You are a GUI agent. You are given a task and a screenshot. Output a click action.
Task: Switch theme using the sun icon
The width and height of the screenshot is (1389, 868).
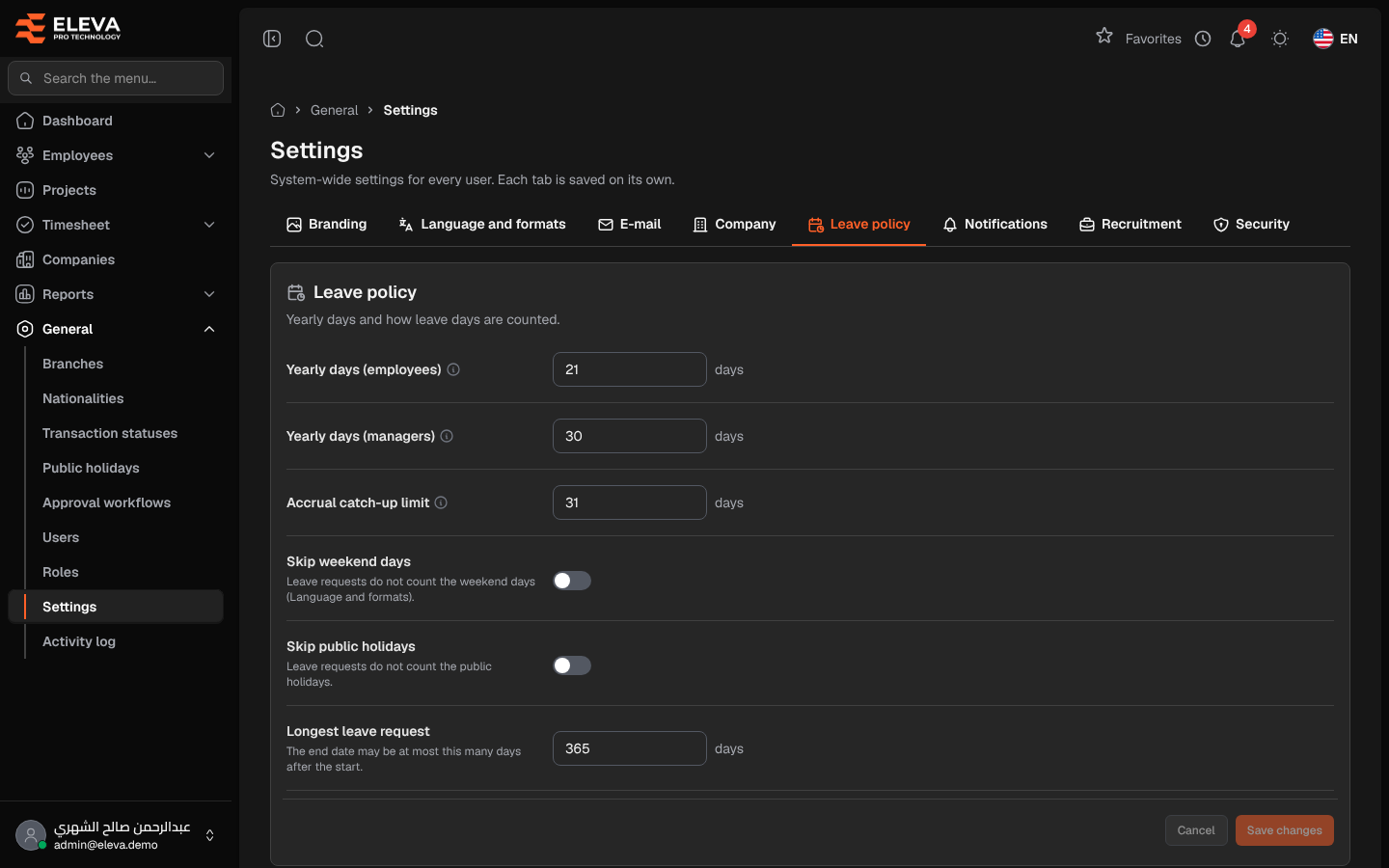tap(1280, 39)
